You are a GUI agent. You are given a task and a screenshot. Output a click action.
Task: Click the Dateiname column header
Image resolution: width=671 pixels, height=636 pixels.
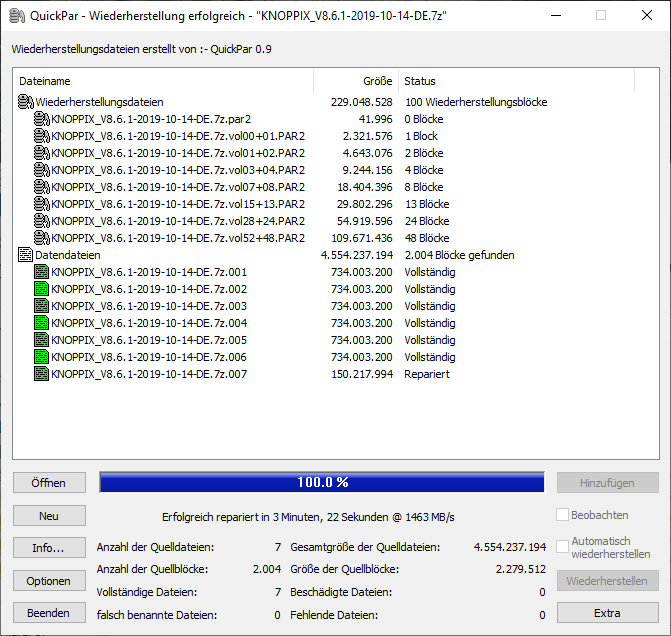(163, 81)
